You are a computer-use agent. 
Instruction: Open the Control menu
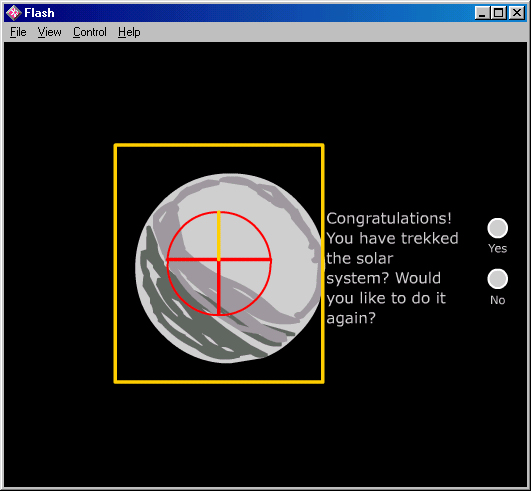click(90, 32)
